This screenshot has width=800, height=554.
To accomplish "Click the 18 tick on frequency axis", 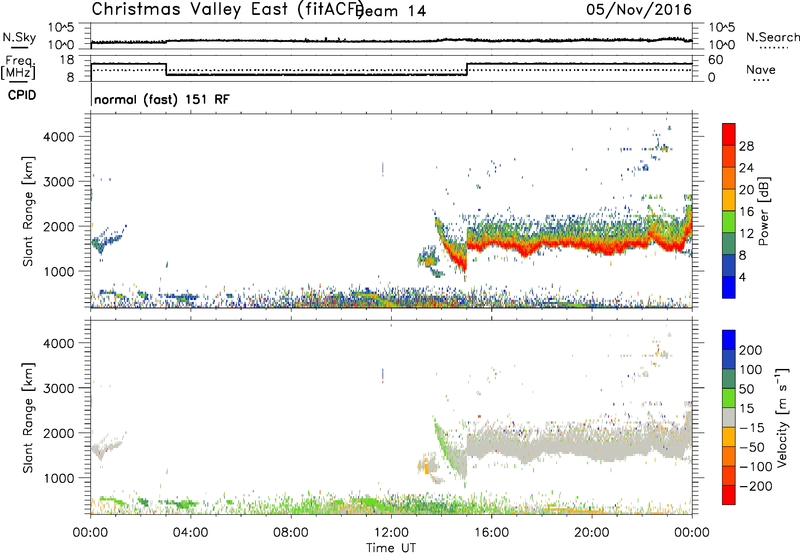I will (x=67, y=60).
